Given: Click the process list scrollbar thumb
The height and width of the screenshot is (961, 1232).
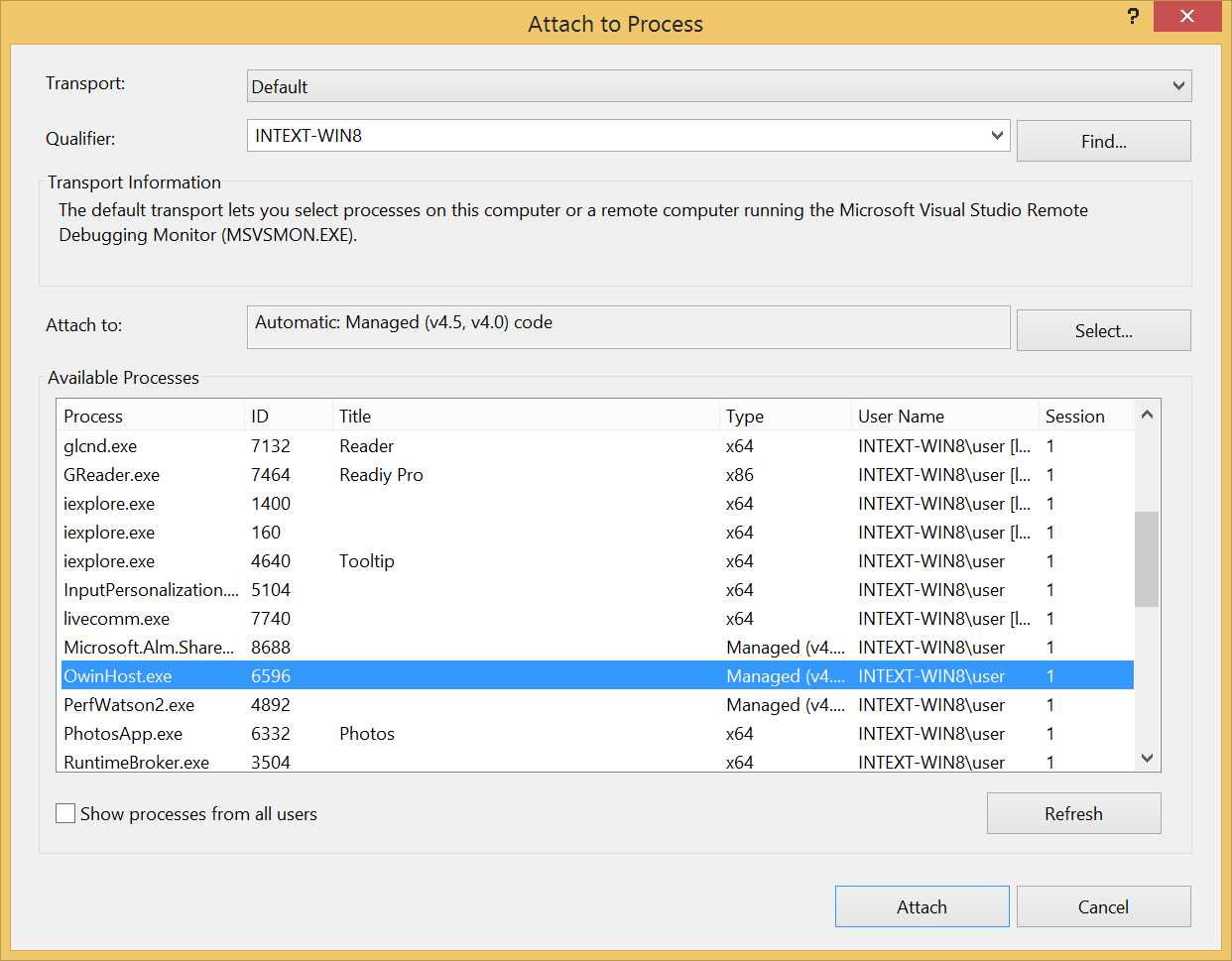Looking at the screenshot, I should (x=1147, y=558).
